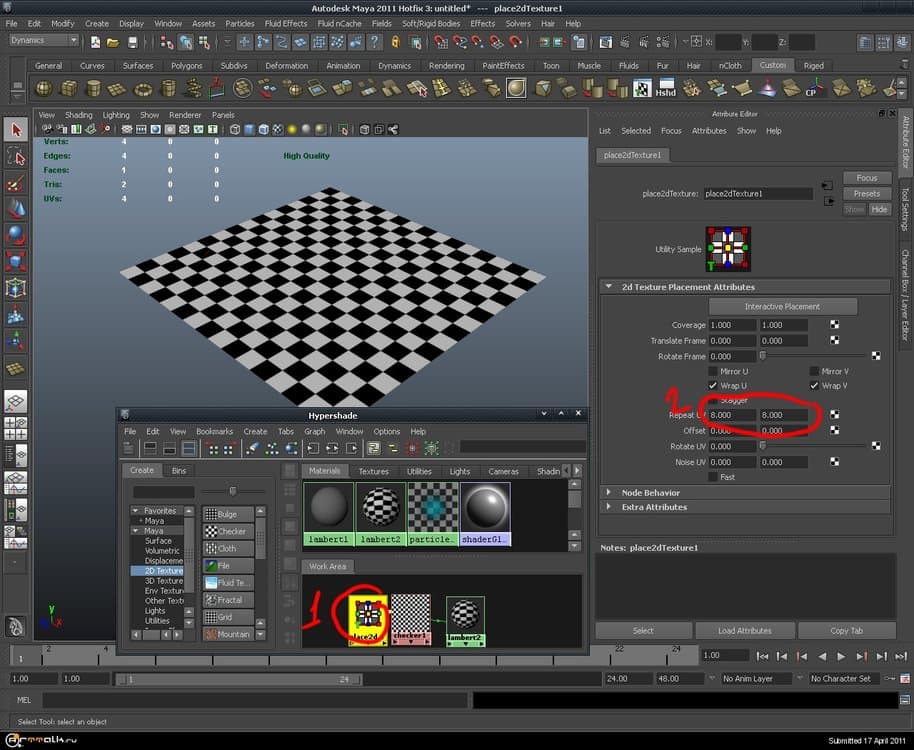This screenshot has height=750, width=914.
Task: Select the arrow Select tool in toolbox
Action: click(x=16, y=130)
